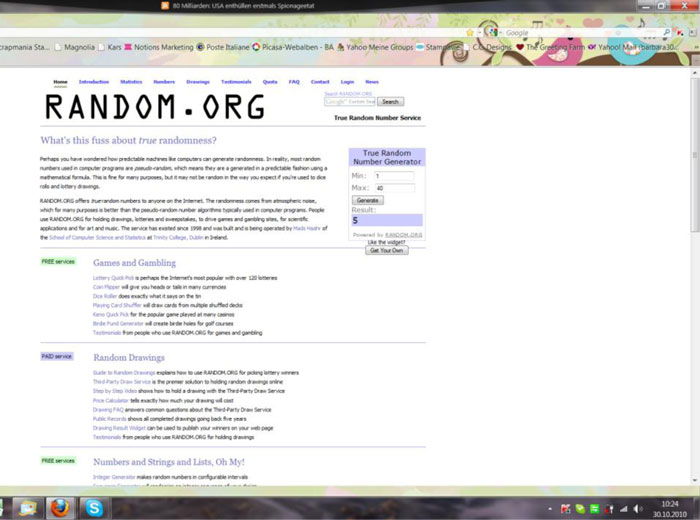Open the News menu item
700x520 pixels.
pos(372,82)
